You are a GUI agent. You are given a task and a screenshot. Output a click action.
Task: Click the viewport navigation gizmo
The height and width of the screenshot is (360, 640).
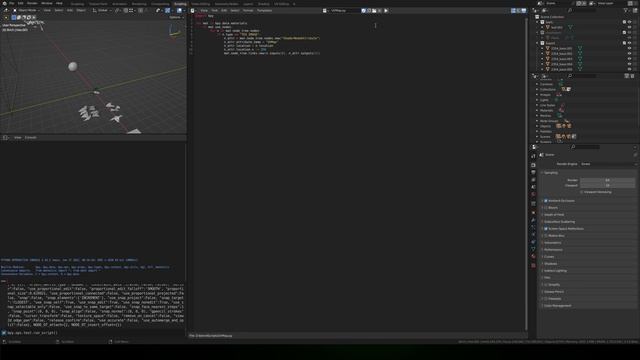point(175,31)
